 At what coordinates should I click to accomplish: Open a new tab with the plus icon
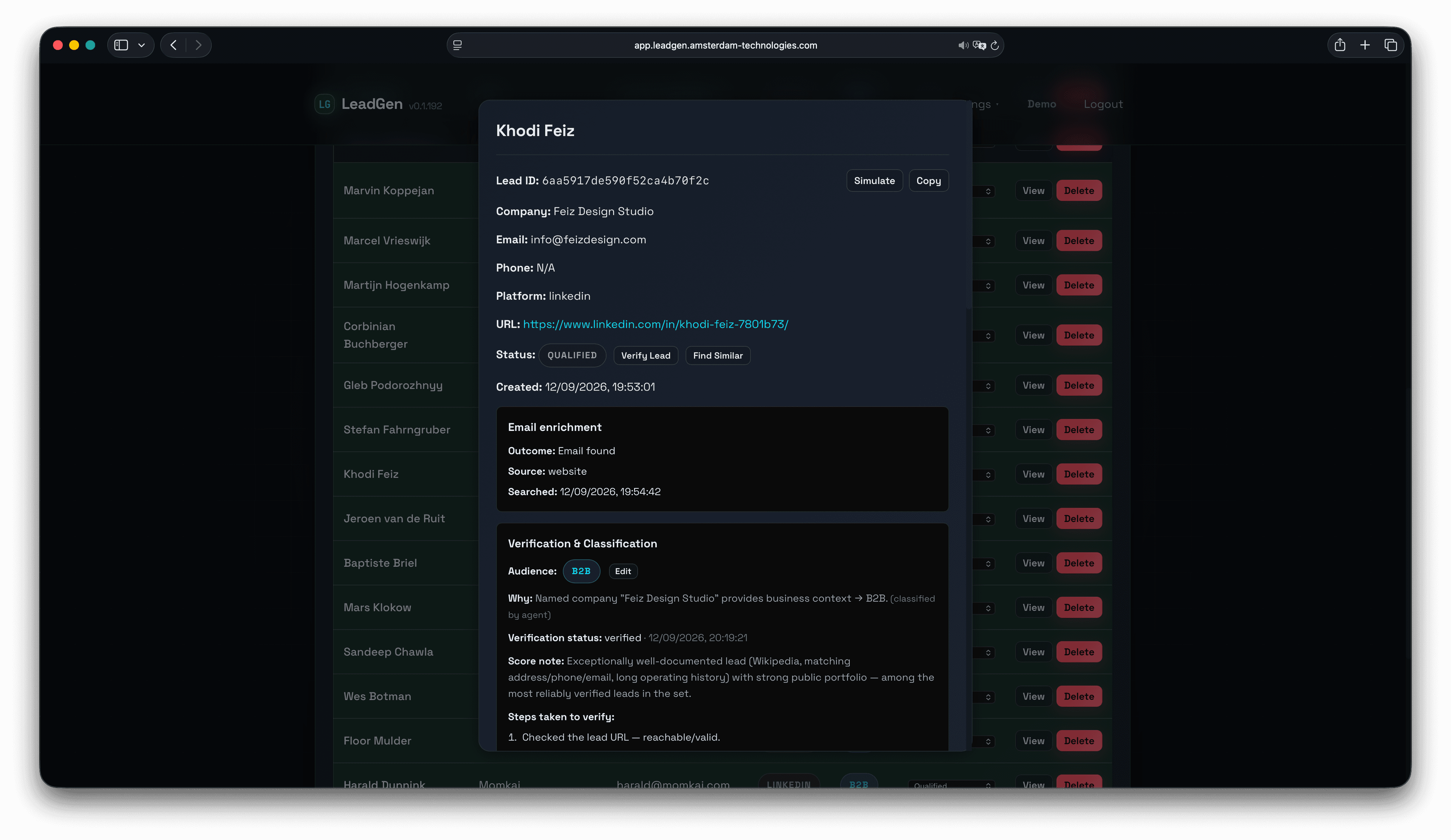[1364, 45]
